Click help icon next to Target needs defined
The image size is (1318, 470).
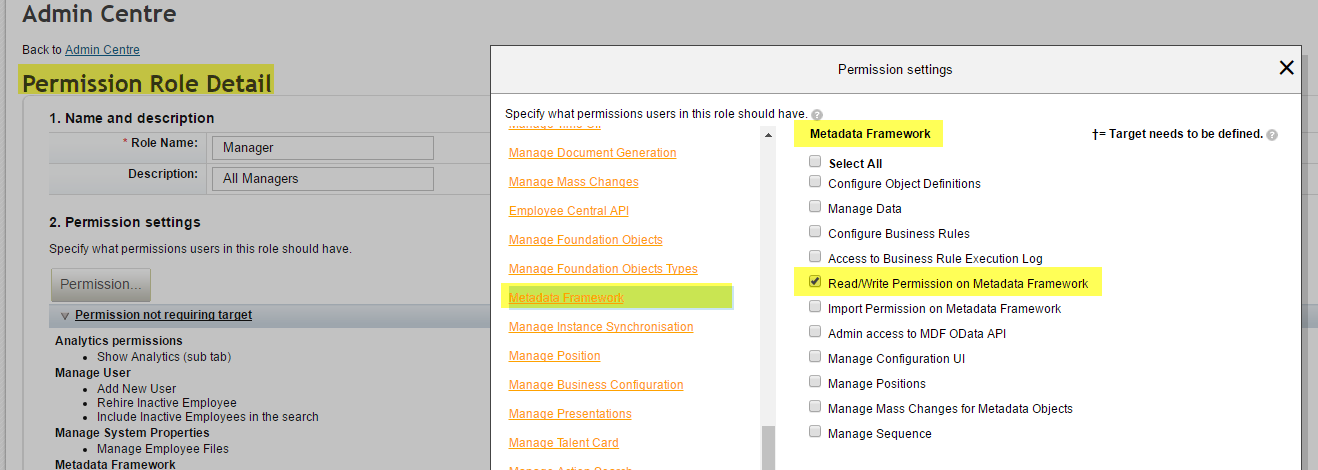coord(1272,134)
